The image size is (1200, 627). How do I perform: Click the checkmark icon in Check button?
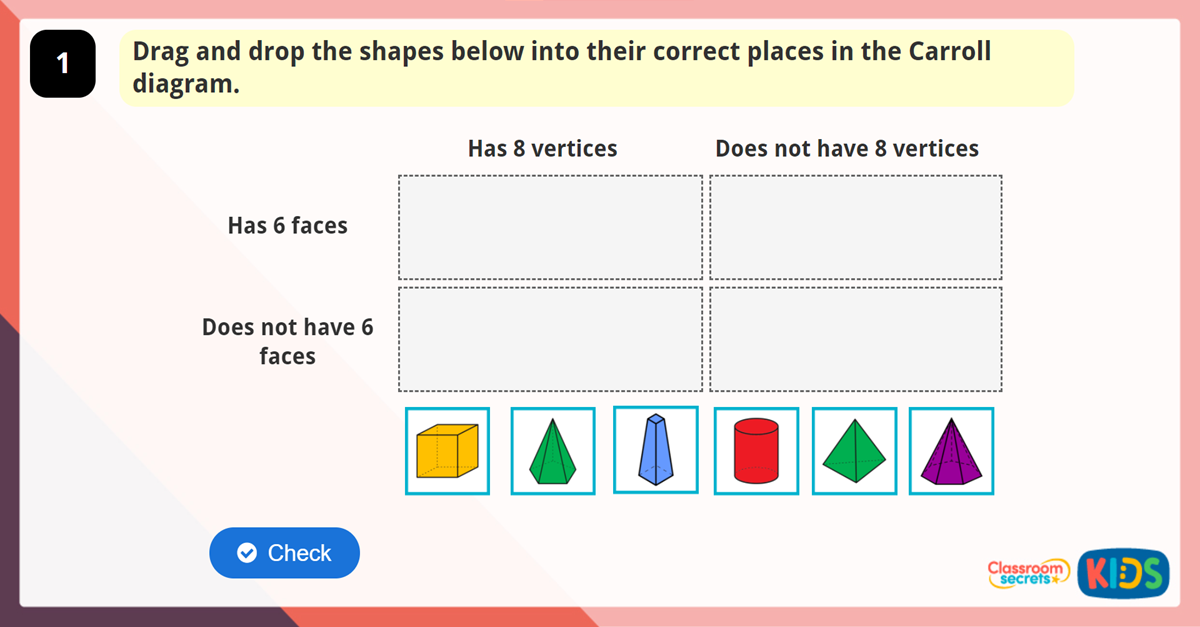247,553
